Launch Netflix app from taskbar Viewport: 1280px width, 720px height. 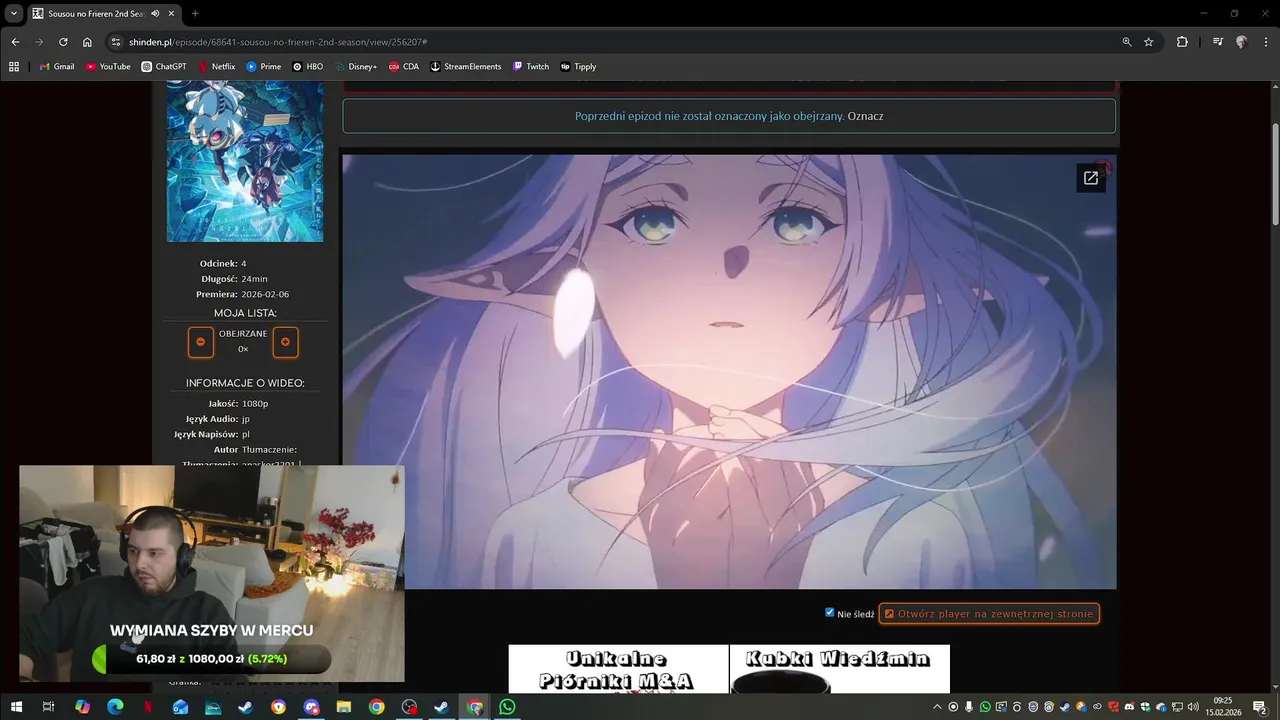[148, 707]
